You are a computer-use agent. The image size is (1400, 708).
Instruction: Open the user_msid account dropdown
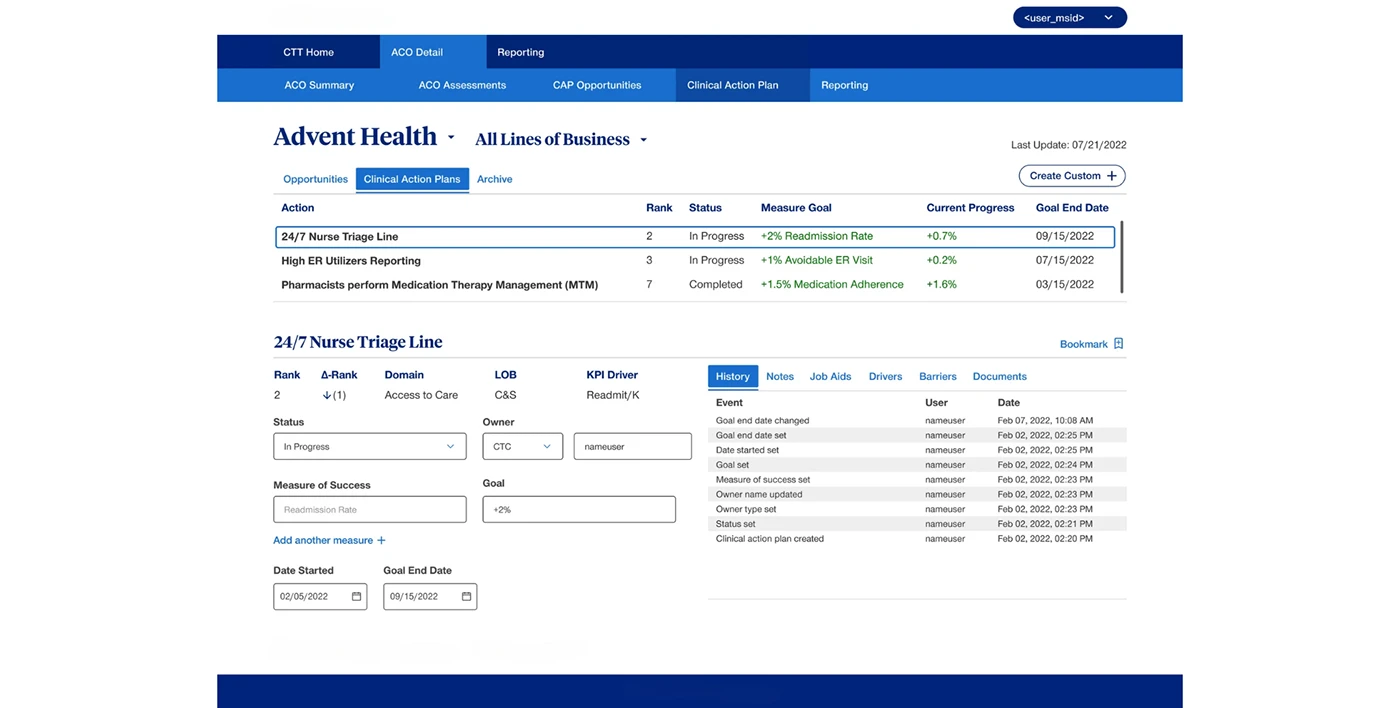pyautogui.click(x=1069, y=17)
